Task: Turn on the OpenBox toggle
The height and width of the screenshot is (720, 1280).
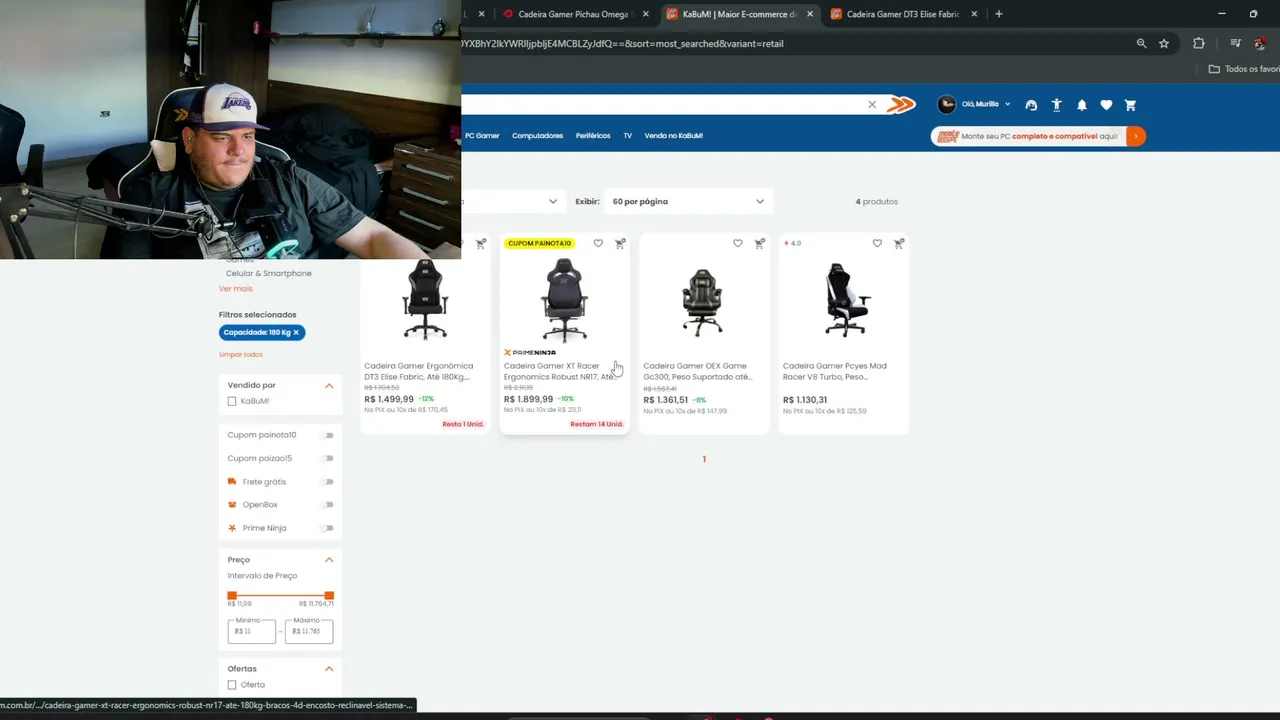Action: (x=327, y=505)
